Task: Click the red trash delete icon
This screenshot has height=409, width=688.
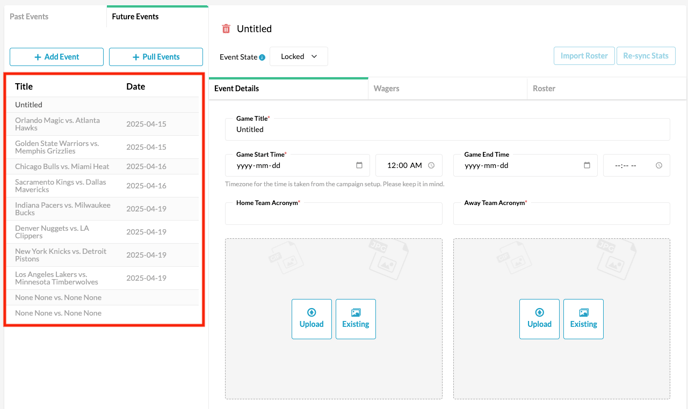Action: [x=226, y=29]
